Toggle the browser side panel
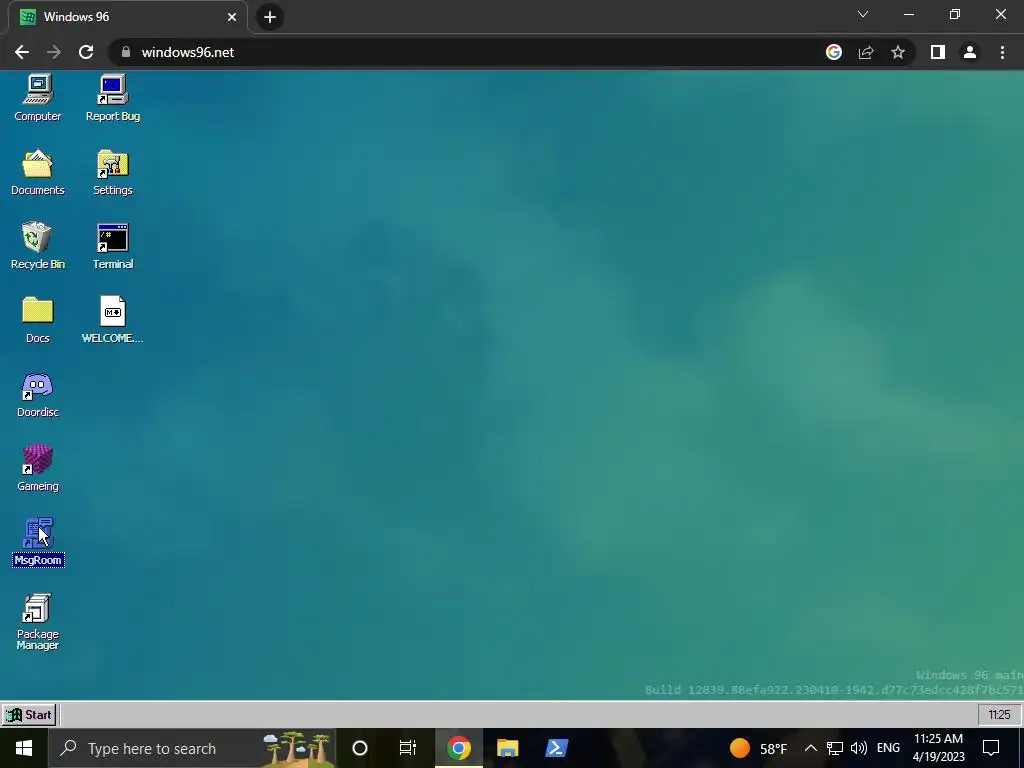This screenshot has height=768, width=1024. click(x=938, y=52)
